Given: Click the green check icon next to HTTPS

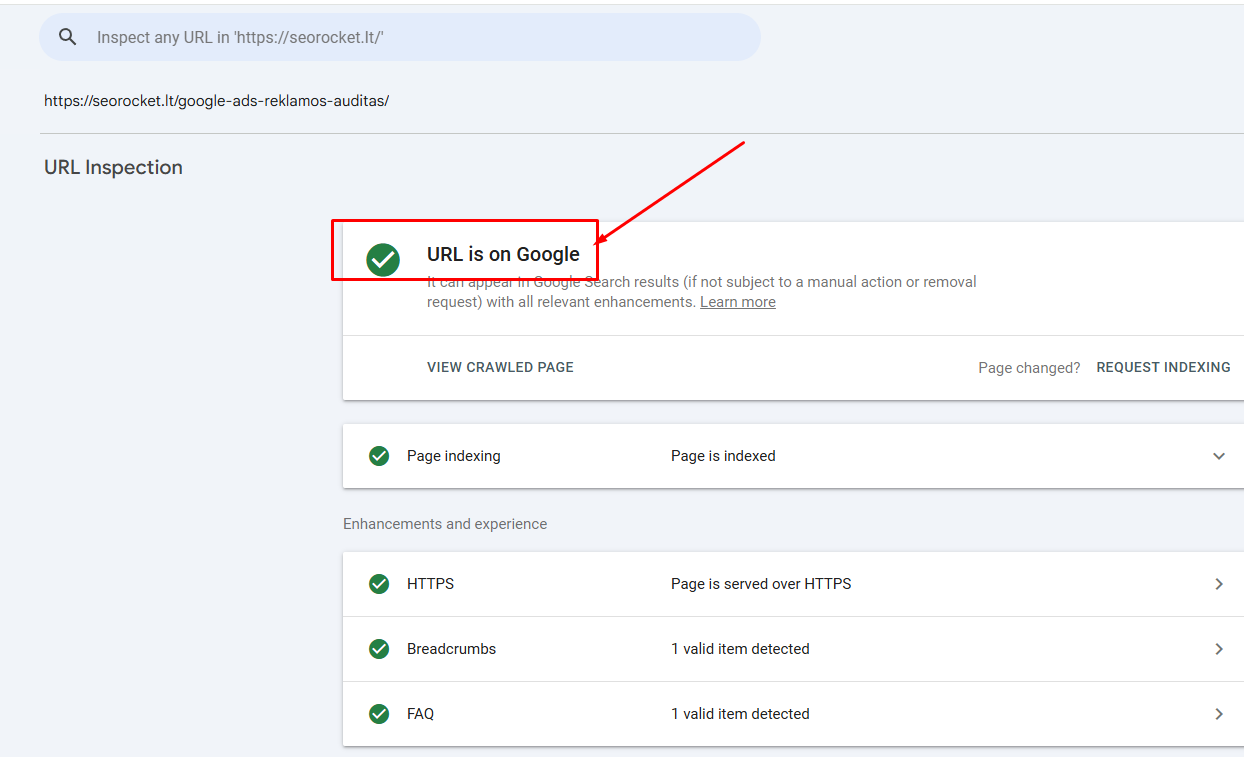Looking at the screenshot, I should click(379, 584).
